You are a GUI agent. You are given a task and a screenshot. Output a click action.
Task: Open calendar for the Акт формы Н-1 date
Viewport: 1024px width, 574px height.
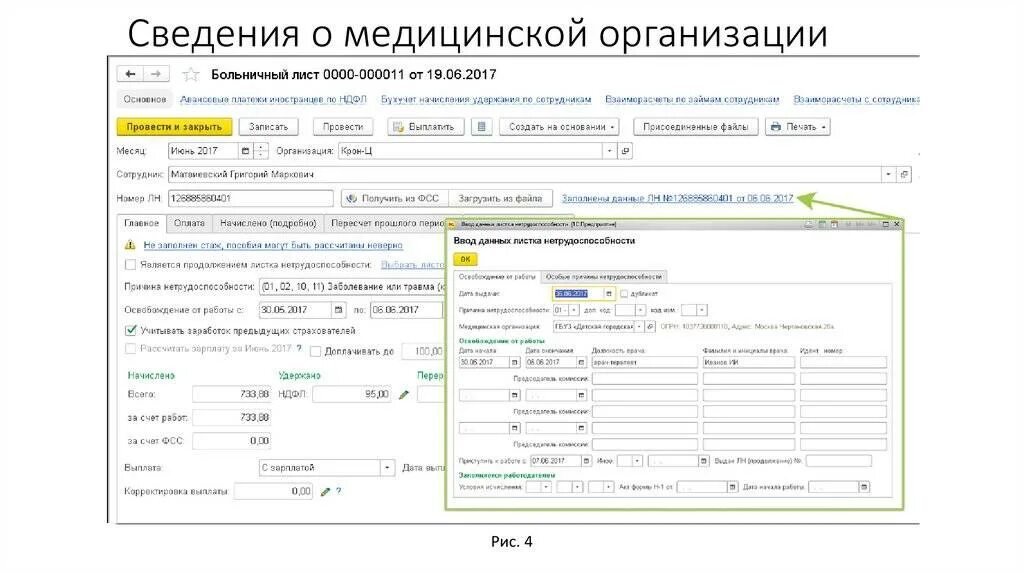click(732, 487)
